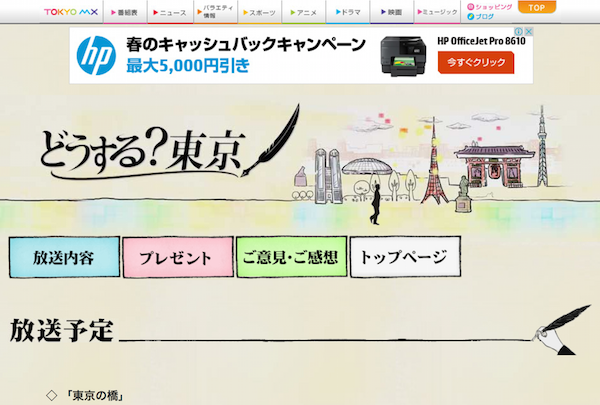Viewport: 600px width, 405px height.
Task: Click the HP OfficeJet Pro 8610 text
Action: [481, 41]
